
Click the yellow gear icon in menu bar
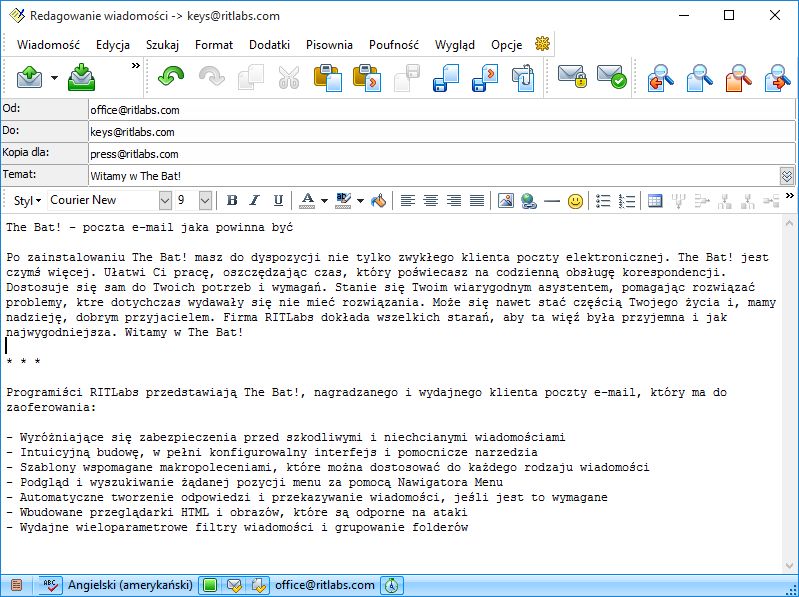542,44
